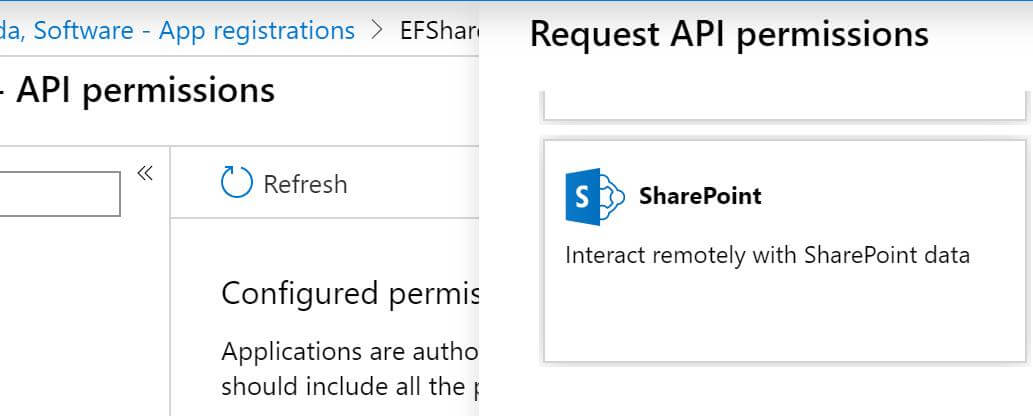
Task: Click 'Interact remotely with SharePoint data' description
Action: pyautogui.click(x=768, y=255)
